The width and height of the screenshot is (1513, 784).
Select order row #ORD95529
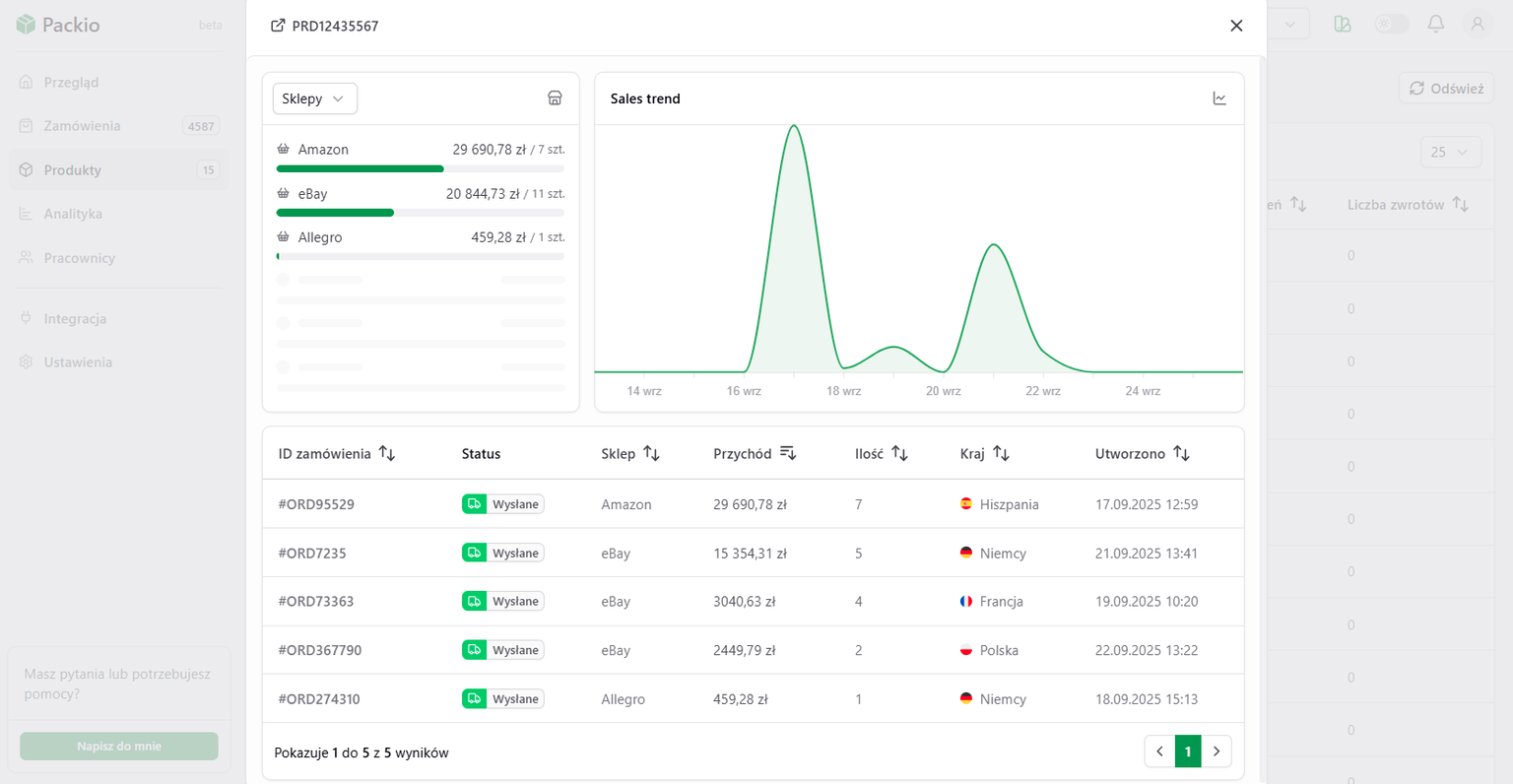tap(316, 504)
